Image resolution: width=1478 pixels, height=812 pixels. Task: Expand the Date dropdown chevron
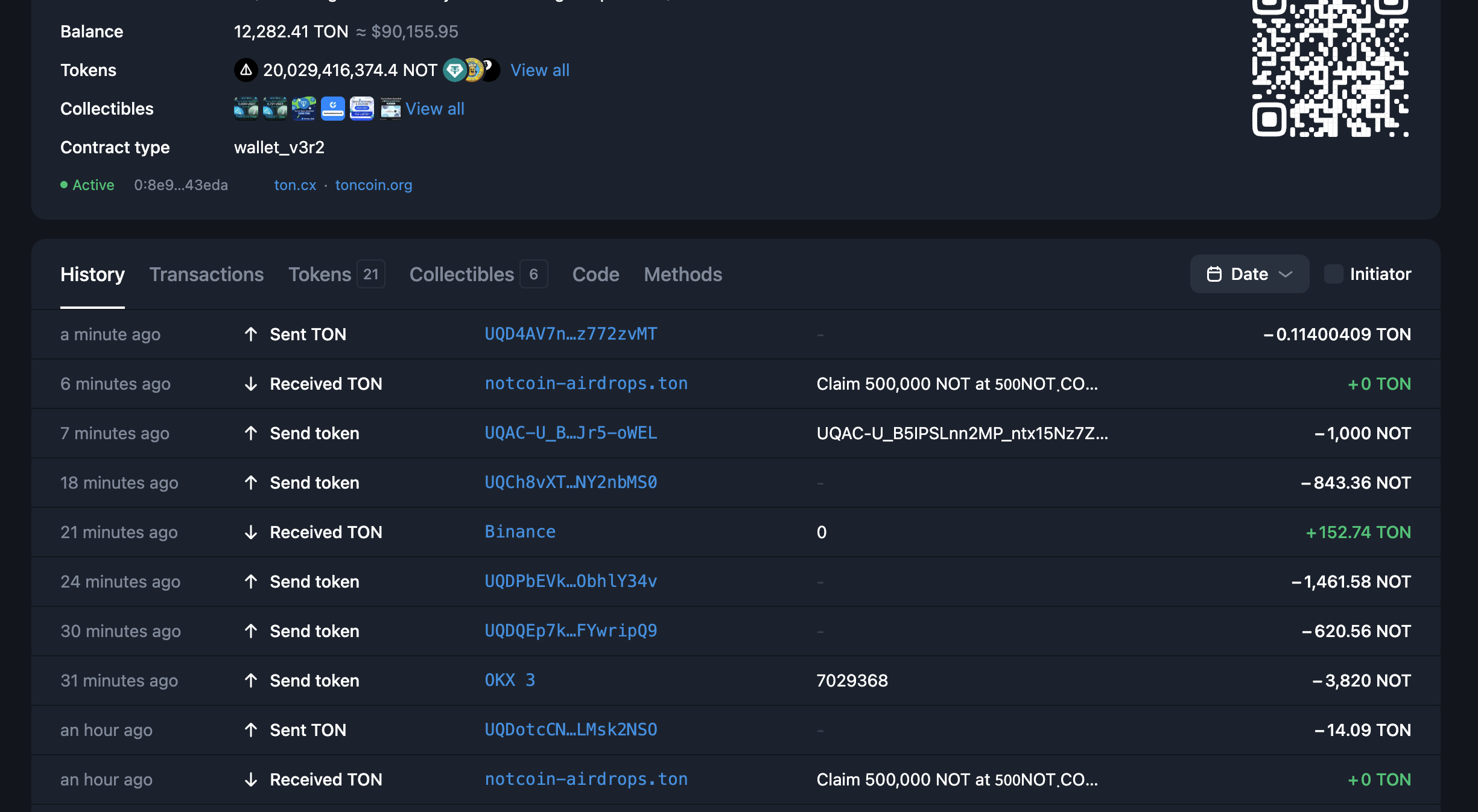1286,274
